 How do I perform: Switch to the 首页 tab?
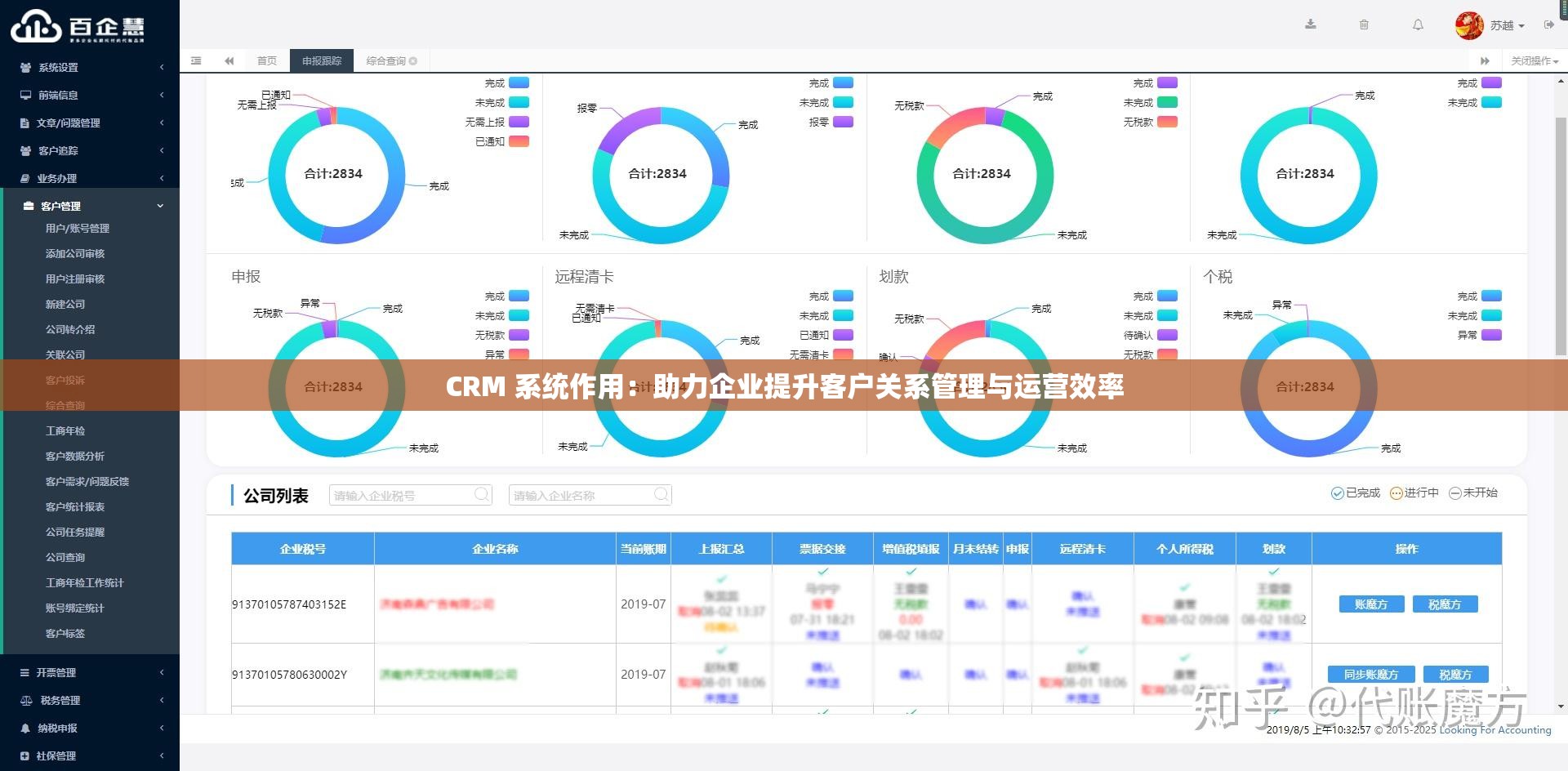pyautogui.click(x=267, y=60)
